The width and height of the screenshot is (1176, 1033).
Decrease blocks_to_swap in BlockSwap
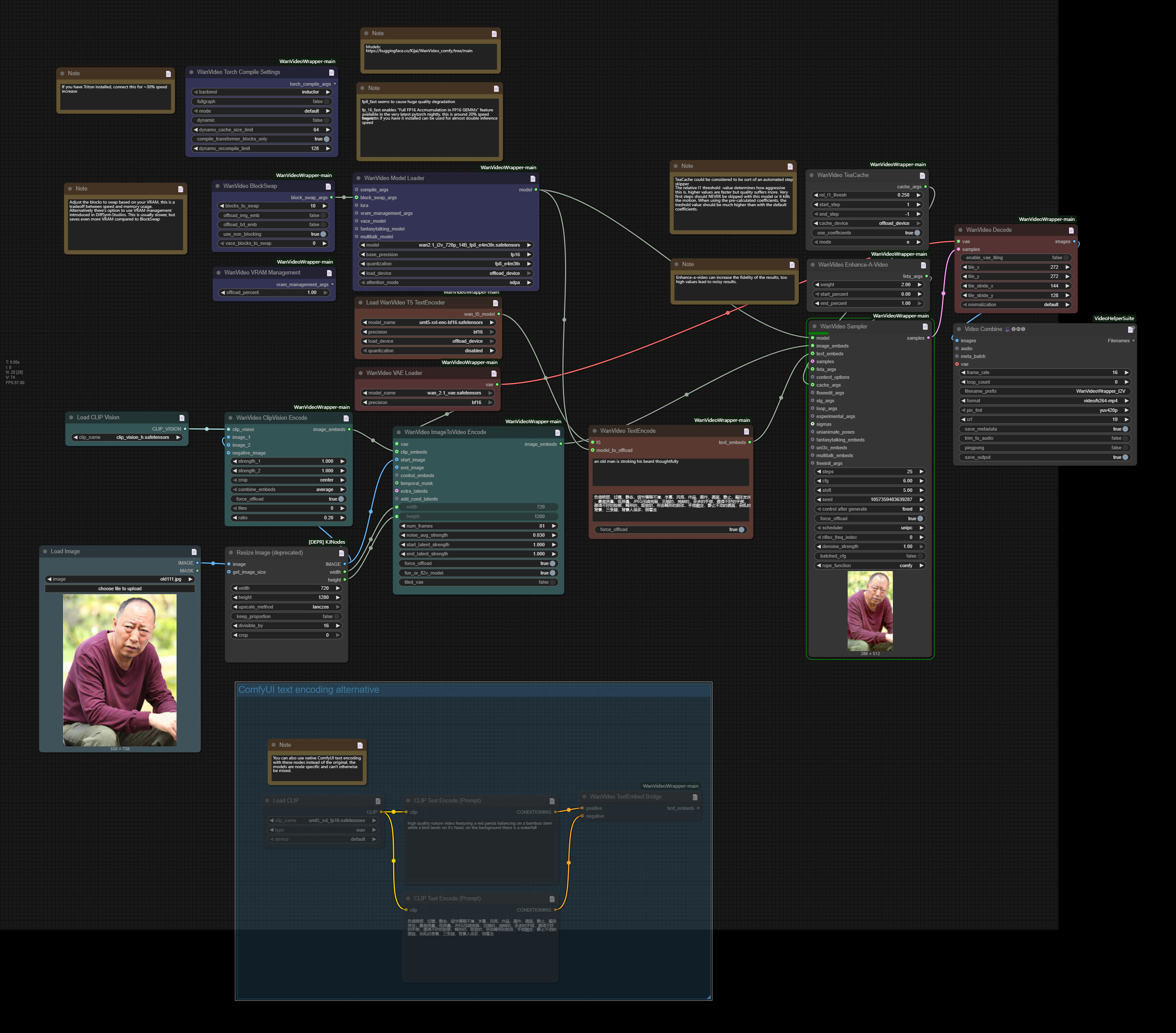click(x=222, y=206)
